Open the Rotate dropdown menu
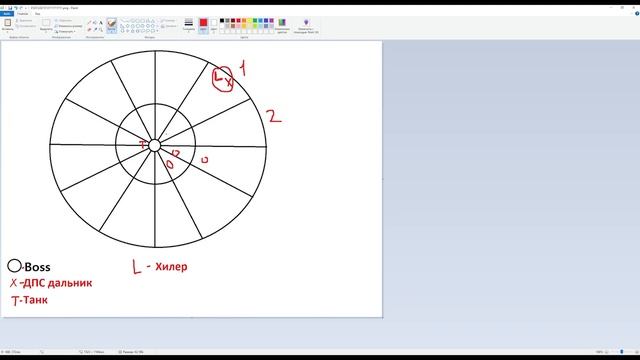Image resolution: width=640 pixels, height=360 pixels. [65, 31]
